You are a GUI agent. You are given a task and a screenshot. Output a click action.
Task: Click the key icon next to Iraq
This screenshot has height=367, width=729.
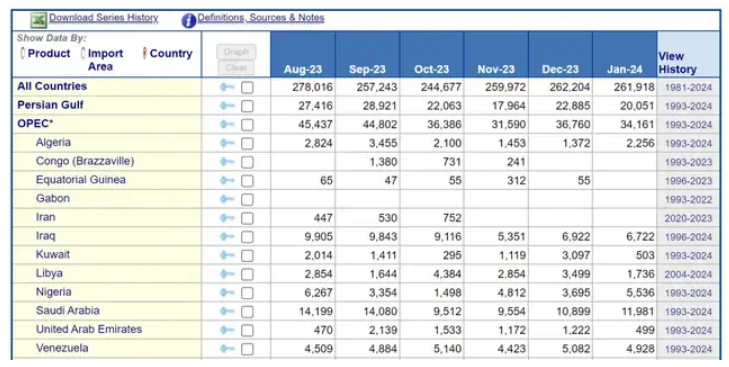[227, 236]
